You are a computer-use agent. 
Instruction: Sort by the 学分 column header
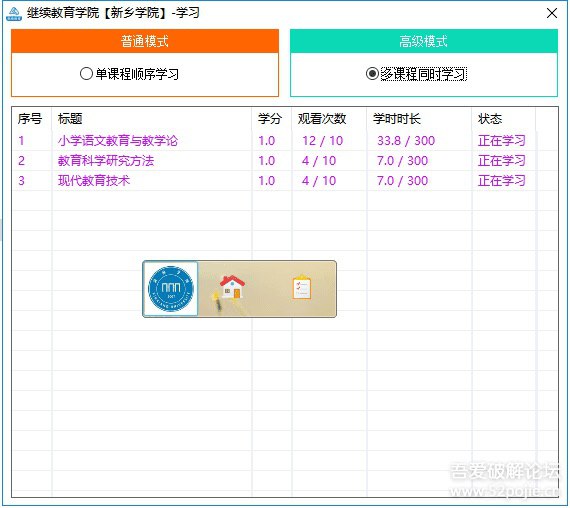tap(272, 119)
